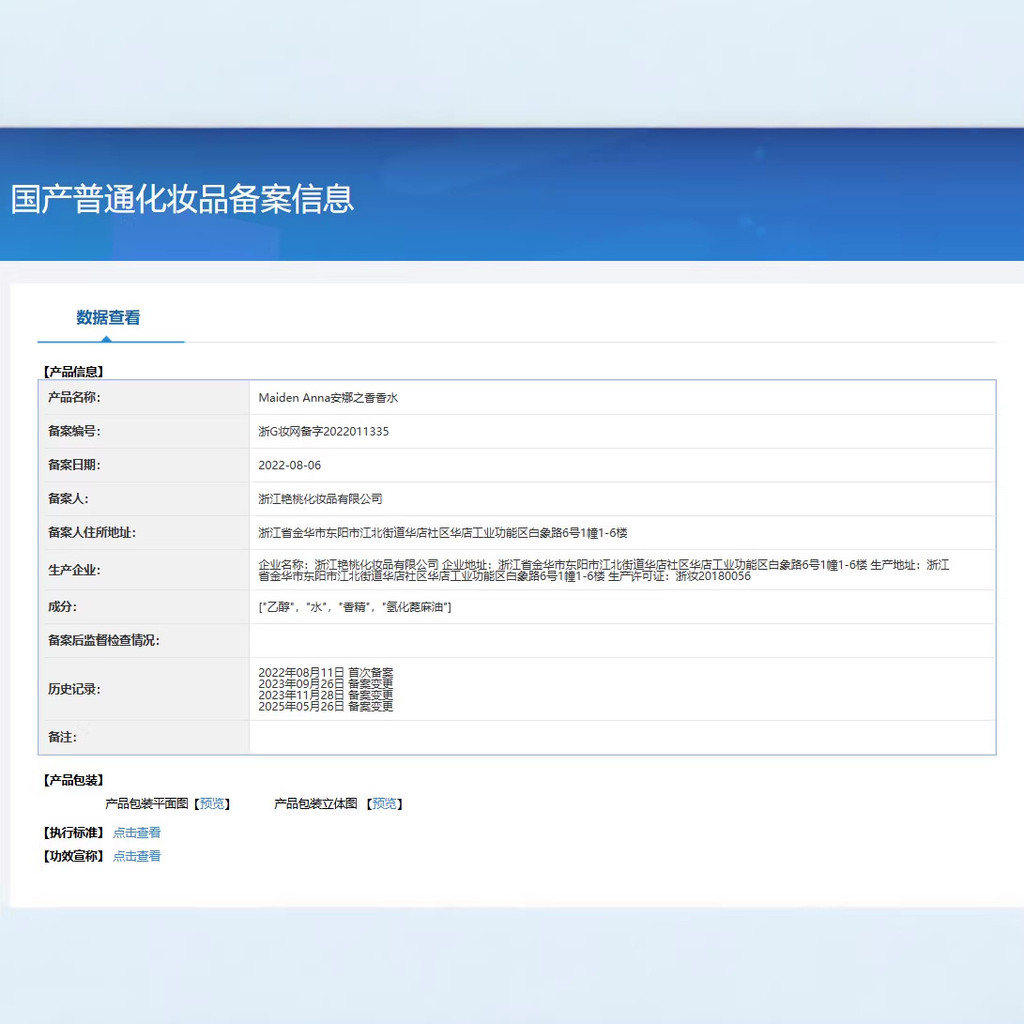
Task: Click history entry 2023年09月26日 备案变更
Action: [x=326, y=683]
